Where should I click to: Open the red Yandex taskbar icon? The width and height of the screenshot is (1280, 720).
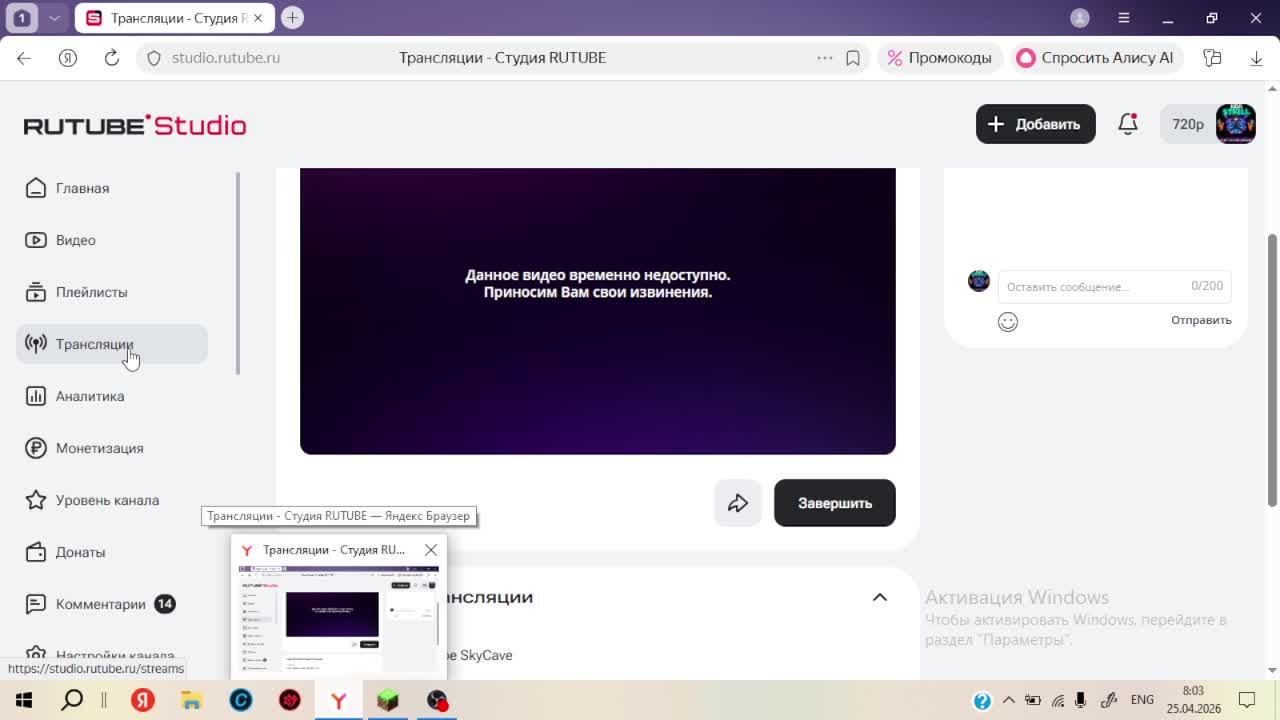point(143,701)
